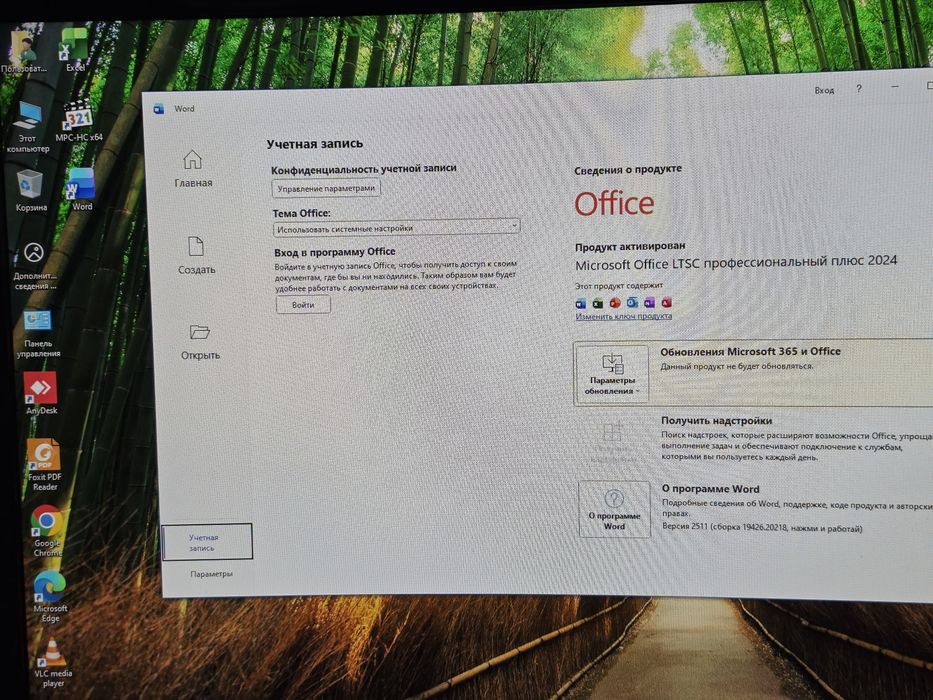Open AnyDesk desktop shortcut
Image resolution: width=933 pixels, height=700 pixels.
pyautogui.click(x=40, y=388)
